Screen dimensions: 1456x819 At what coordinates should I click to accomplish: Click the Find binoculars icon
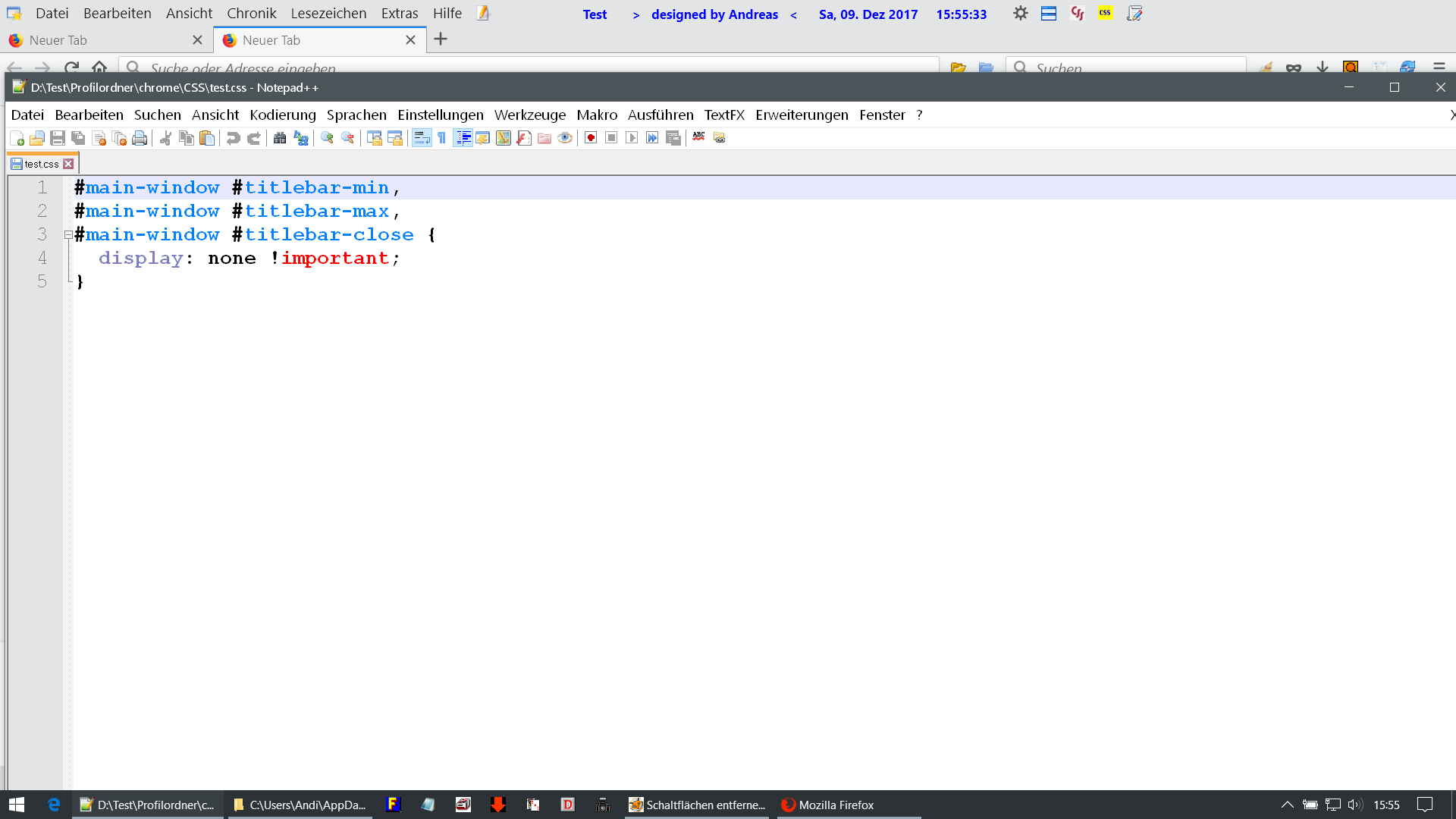280,138
